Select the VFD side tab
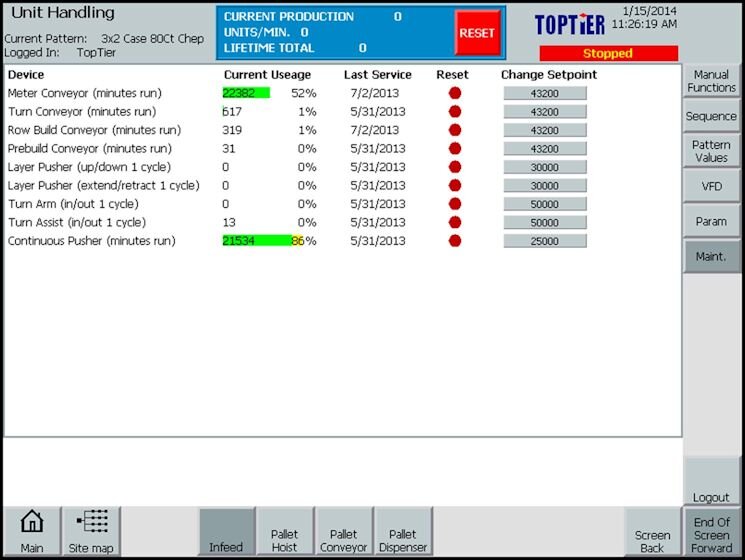 point(711,186)
